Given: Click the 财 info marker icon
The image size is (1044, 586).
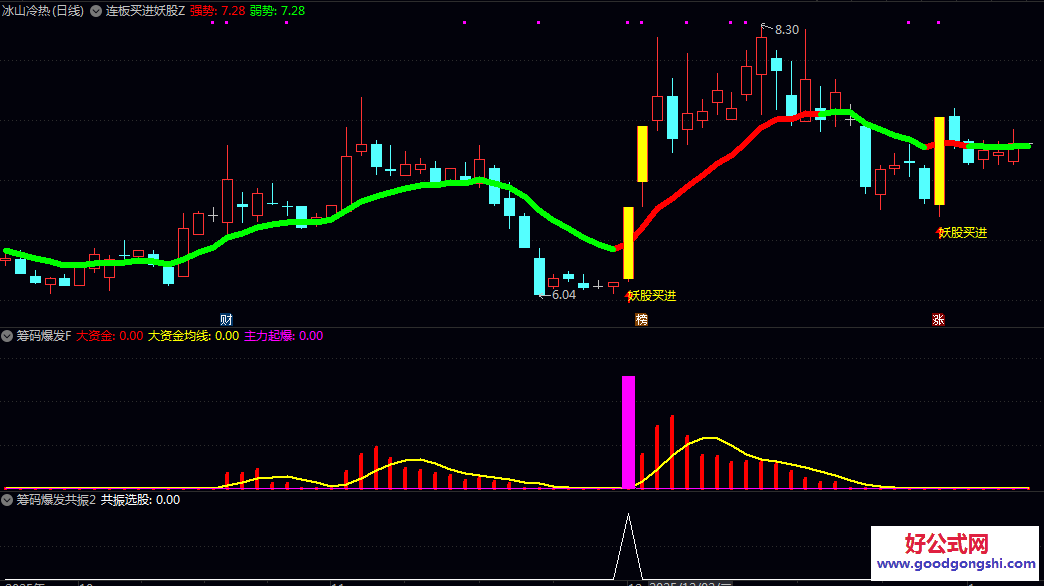Looking at the screenshot, I should click(x=226, y=320).
